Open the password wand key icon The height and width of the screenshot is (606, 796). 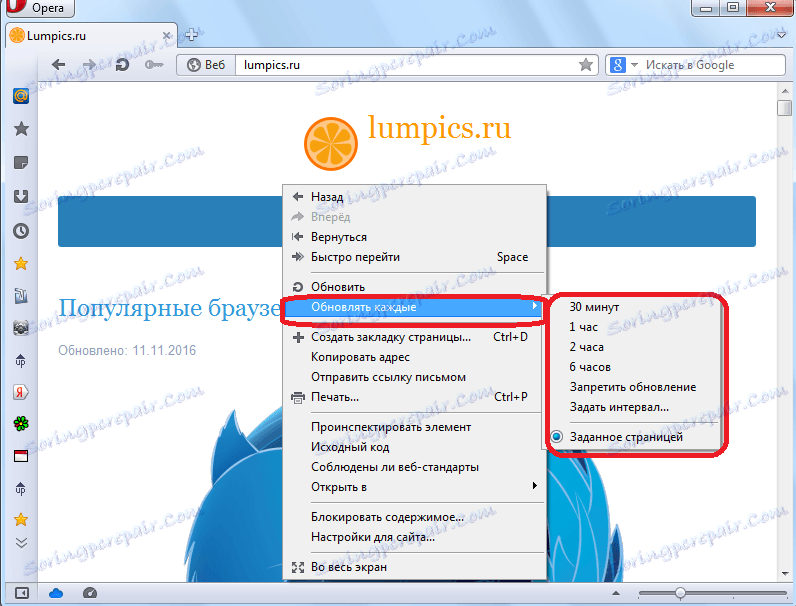click(x=154, y=65)
